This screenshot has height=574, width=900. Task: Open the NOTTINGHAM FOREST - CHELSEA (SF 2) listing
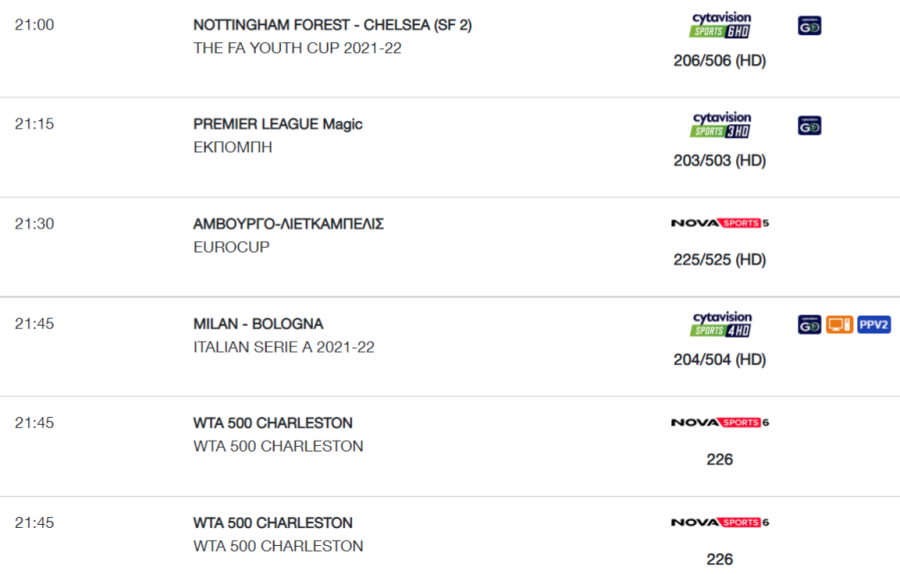[x=332, y=25]
